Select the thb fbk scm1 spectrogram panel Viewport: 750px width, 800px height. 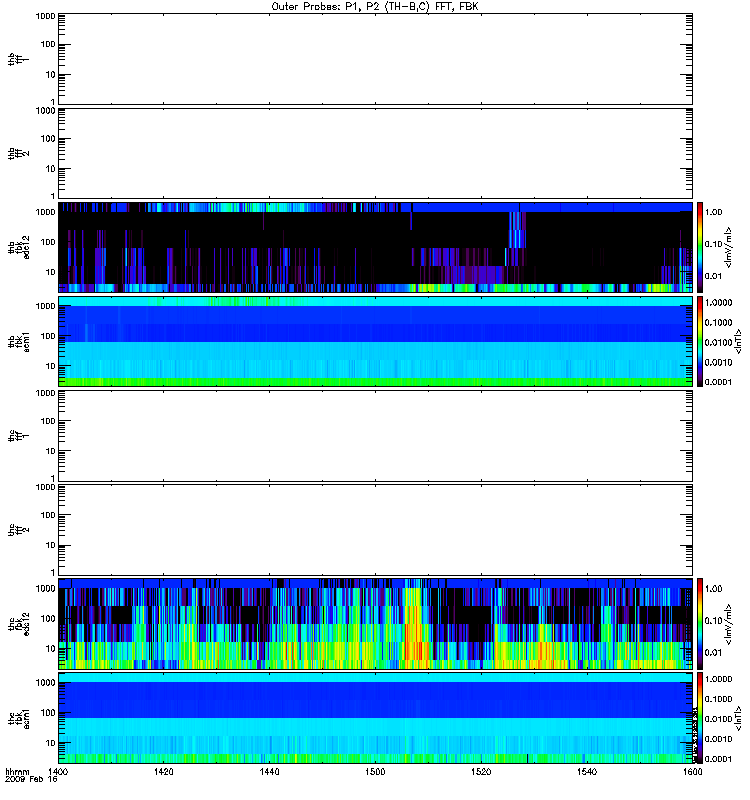click(376, 341)
